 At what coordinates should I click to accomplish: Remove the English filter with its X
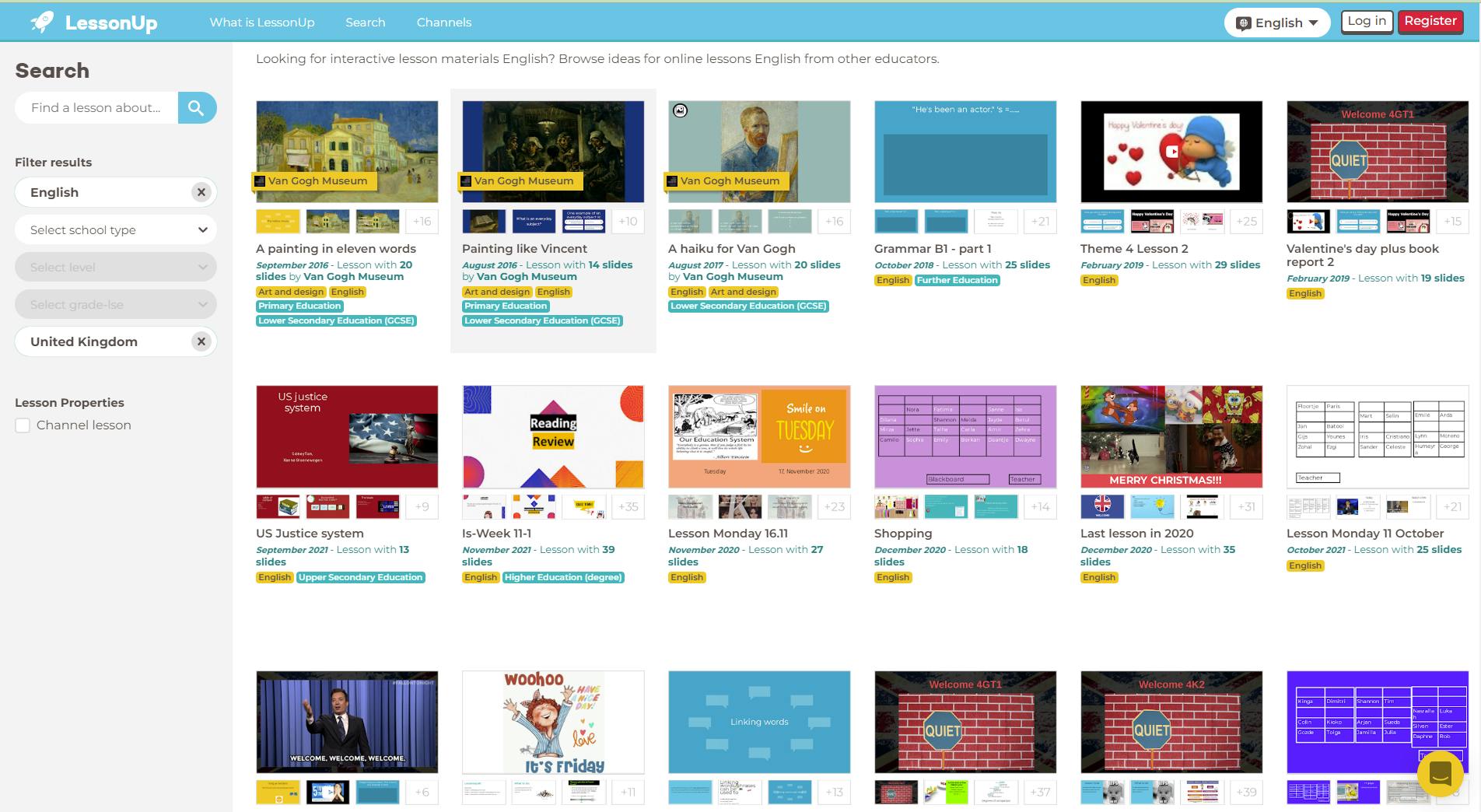click(201, 192)
